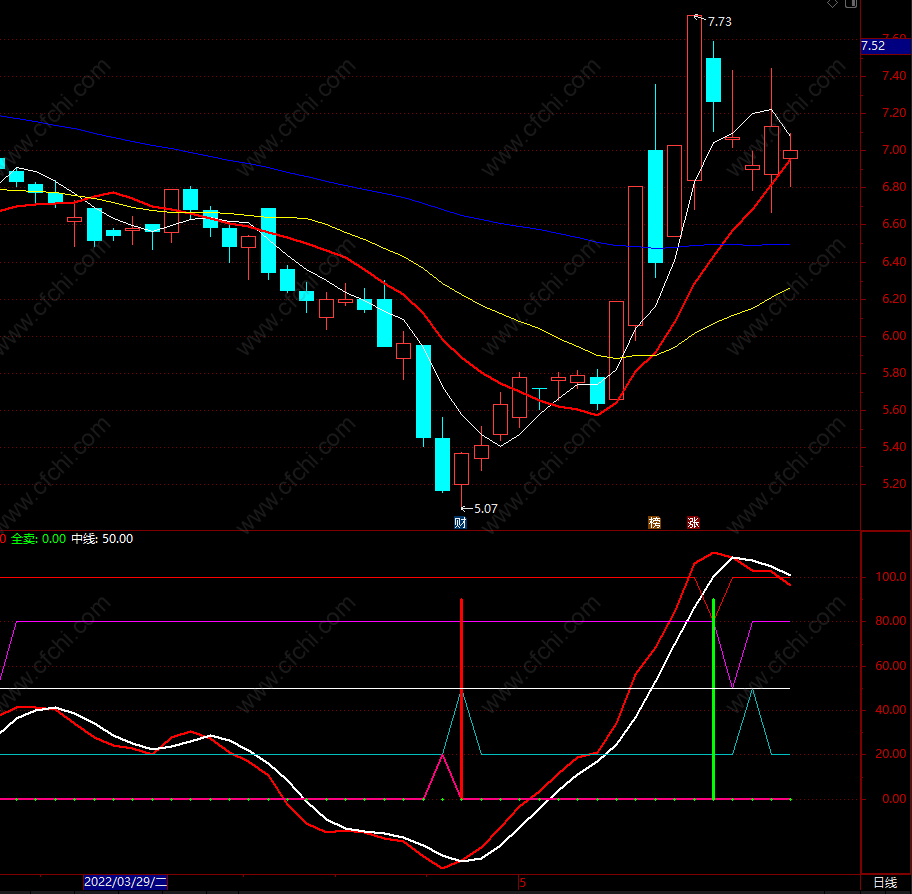Select the blue 7.52 price tag on the axis
The image size is (912, 894).
(x=886, y=46)
